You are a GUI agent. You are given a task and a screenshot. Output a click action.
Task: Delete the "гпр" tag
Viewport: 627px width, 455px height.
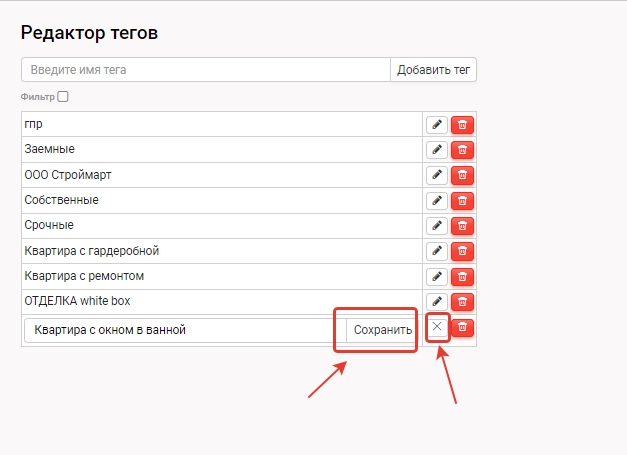(462, 124)
